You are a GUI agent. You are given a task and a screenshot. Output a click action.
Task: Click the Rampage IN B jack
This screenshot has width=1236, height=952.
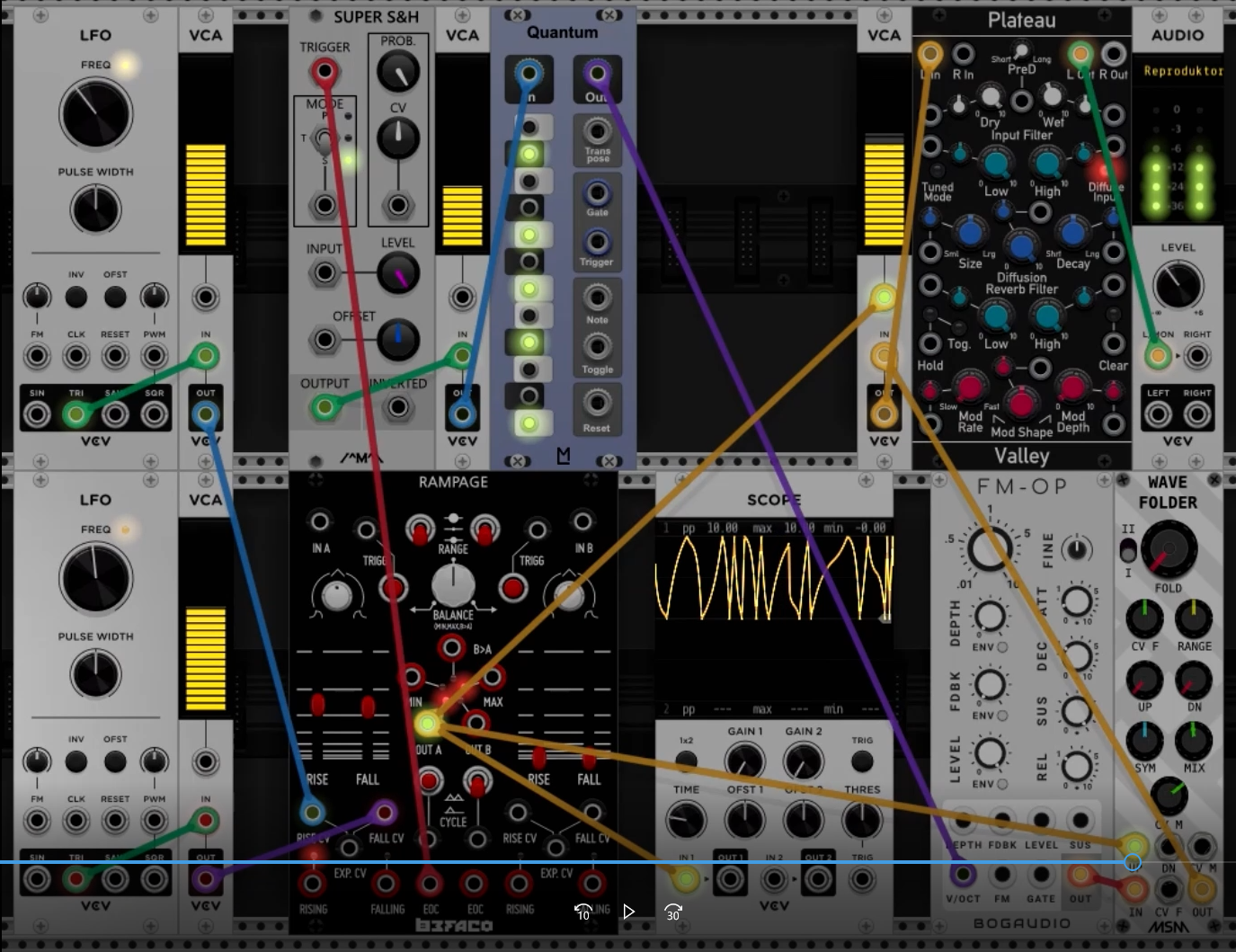pos(582,520)
